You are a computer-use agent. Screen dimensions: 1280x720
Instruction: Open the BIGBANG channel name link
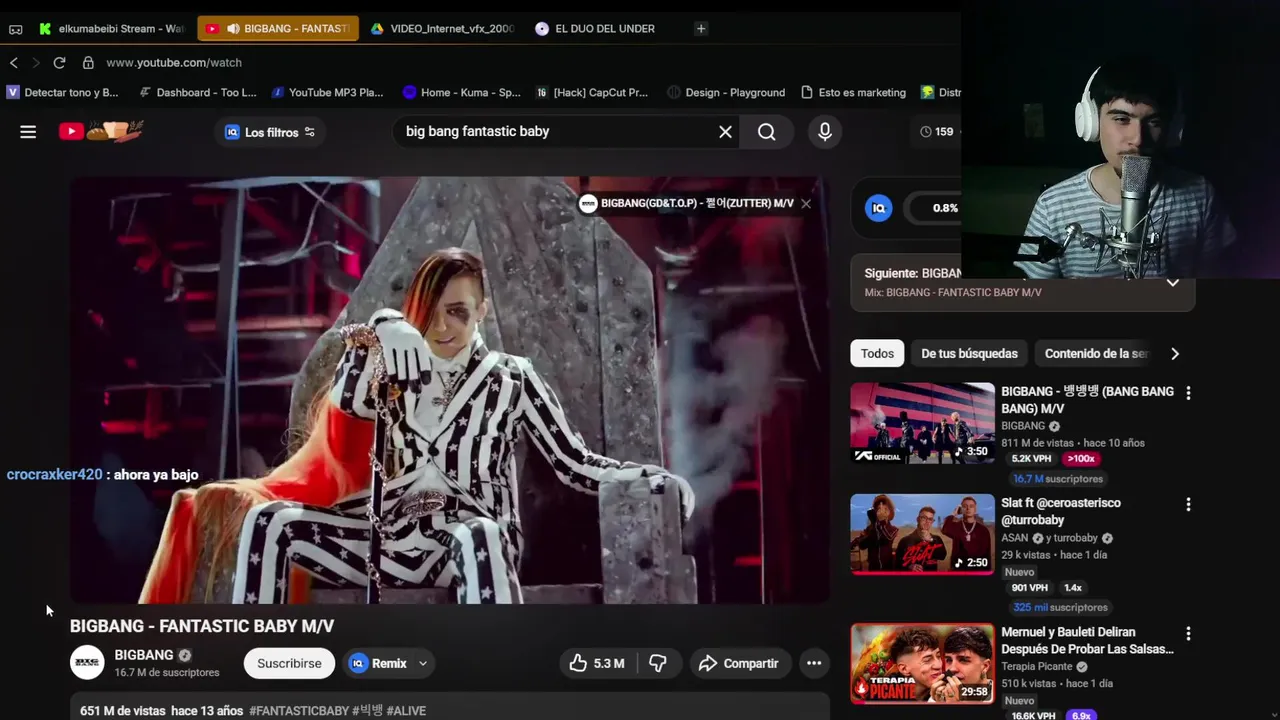coord(144,655)
